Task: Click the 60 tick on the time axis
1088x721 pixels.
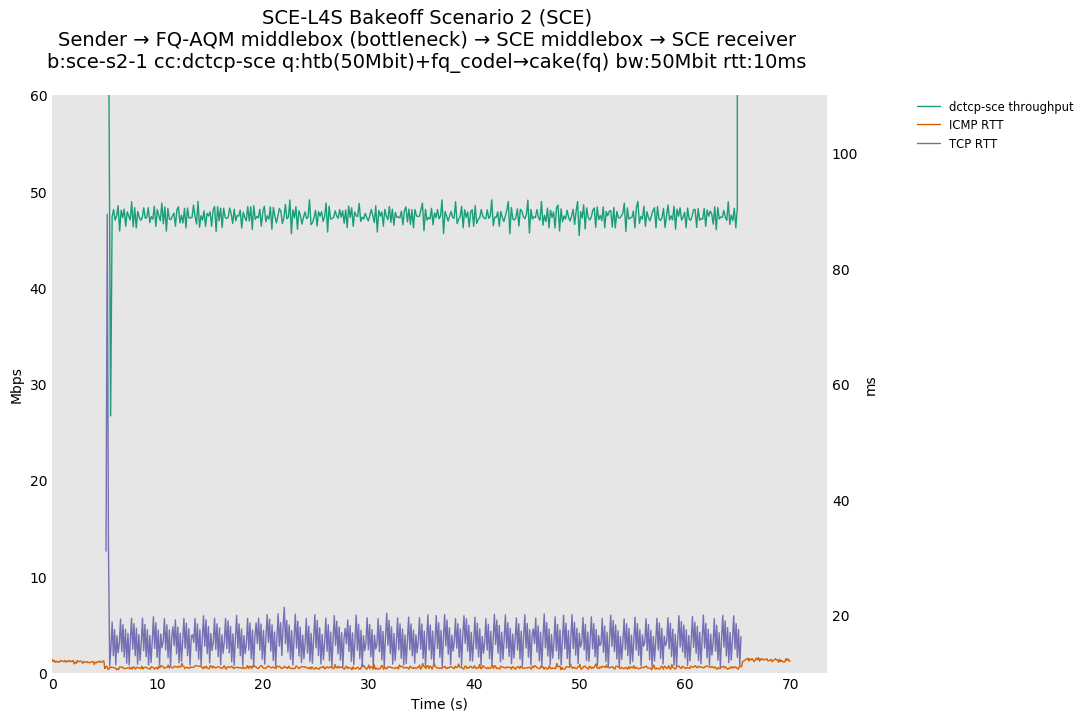Action: tap(684, 684)
